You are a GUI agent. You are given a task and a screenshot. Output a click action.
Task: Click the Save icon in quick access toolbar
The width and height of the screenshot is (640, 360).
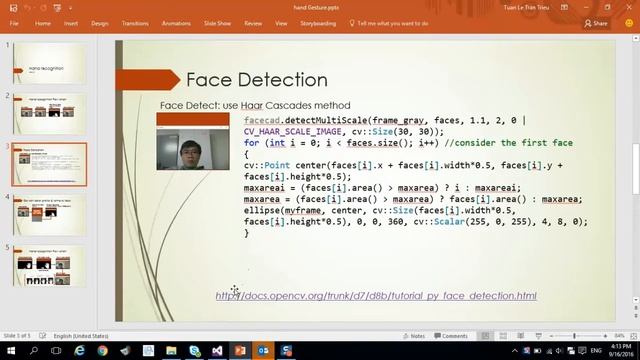click(x=13, y=8)
